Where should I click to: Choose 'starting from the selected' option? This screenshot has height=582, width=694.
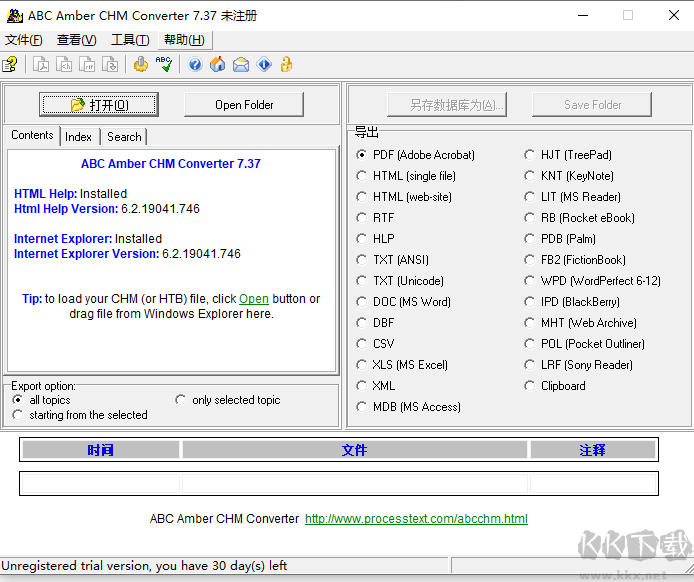tap(18, 415)
